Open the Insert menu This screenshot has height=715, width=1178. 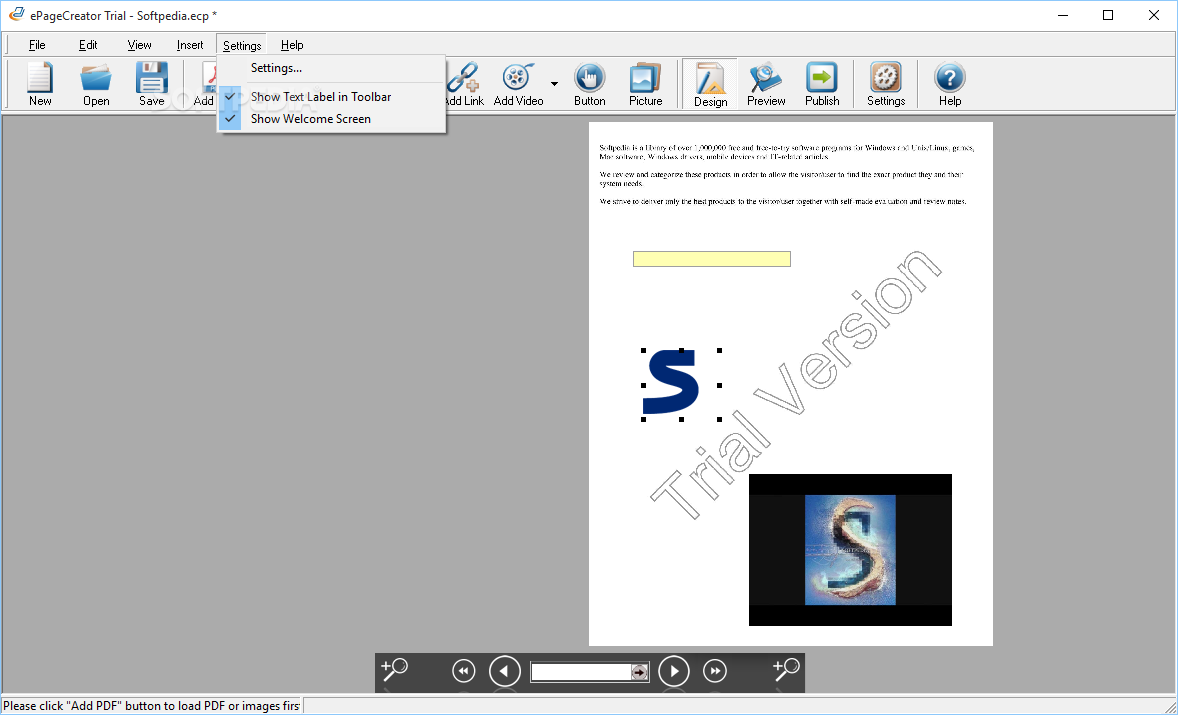click(190, 45)
